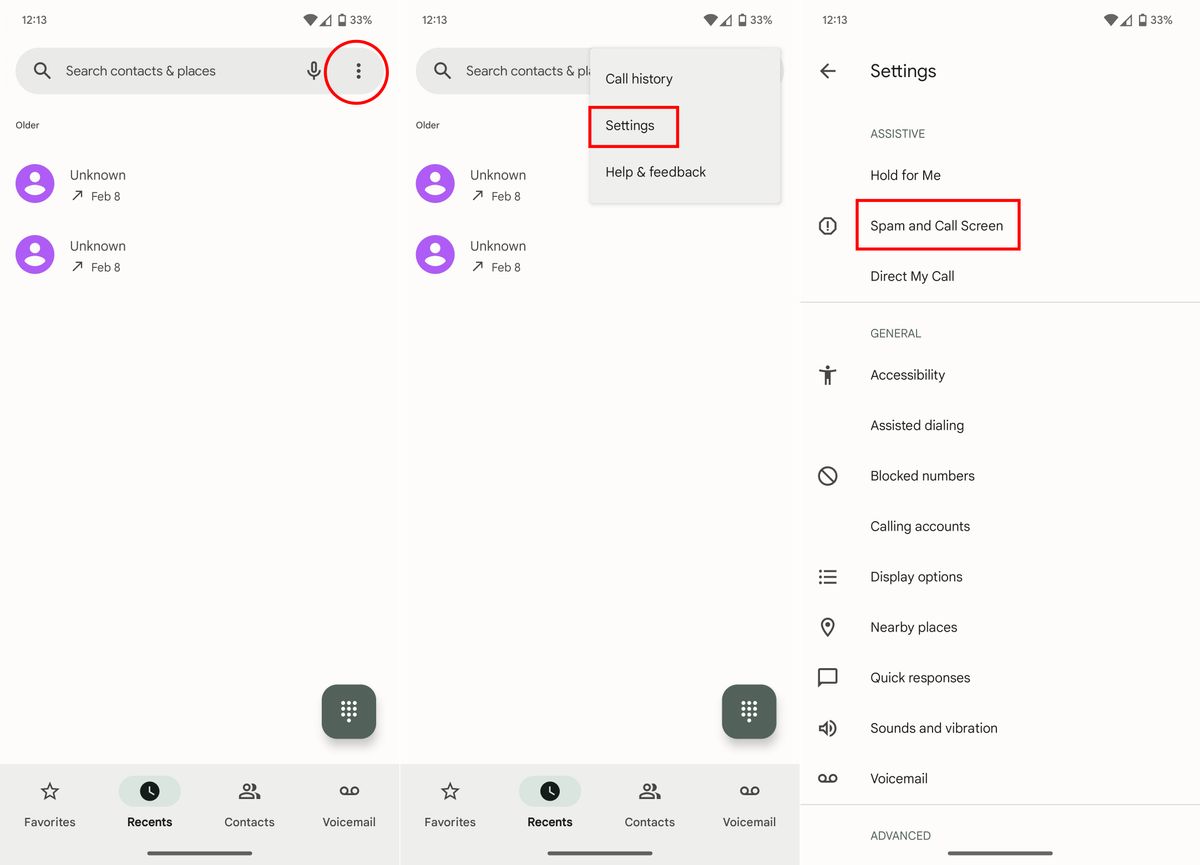Tap the microphone icon in the search bar

point(313,70)
